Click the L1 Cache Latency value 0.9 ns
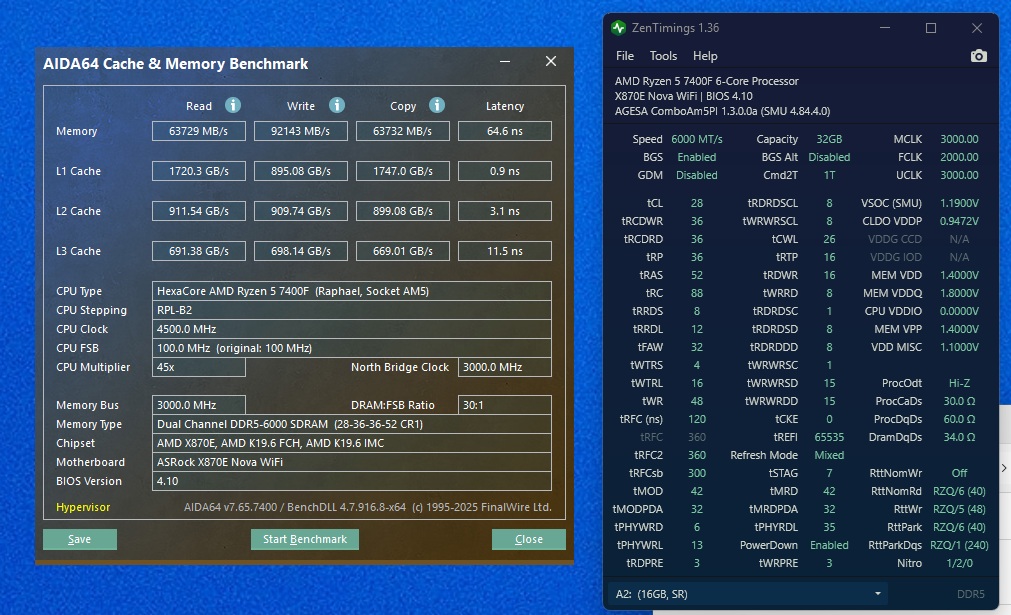 point(505,171)
